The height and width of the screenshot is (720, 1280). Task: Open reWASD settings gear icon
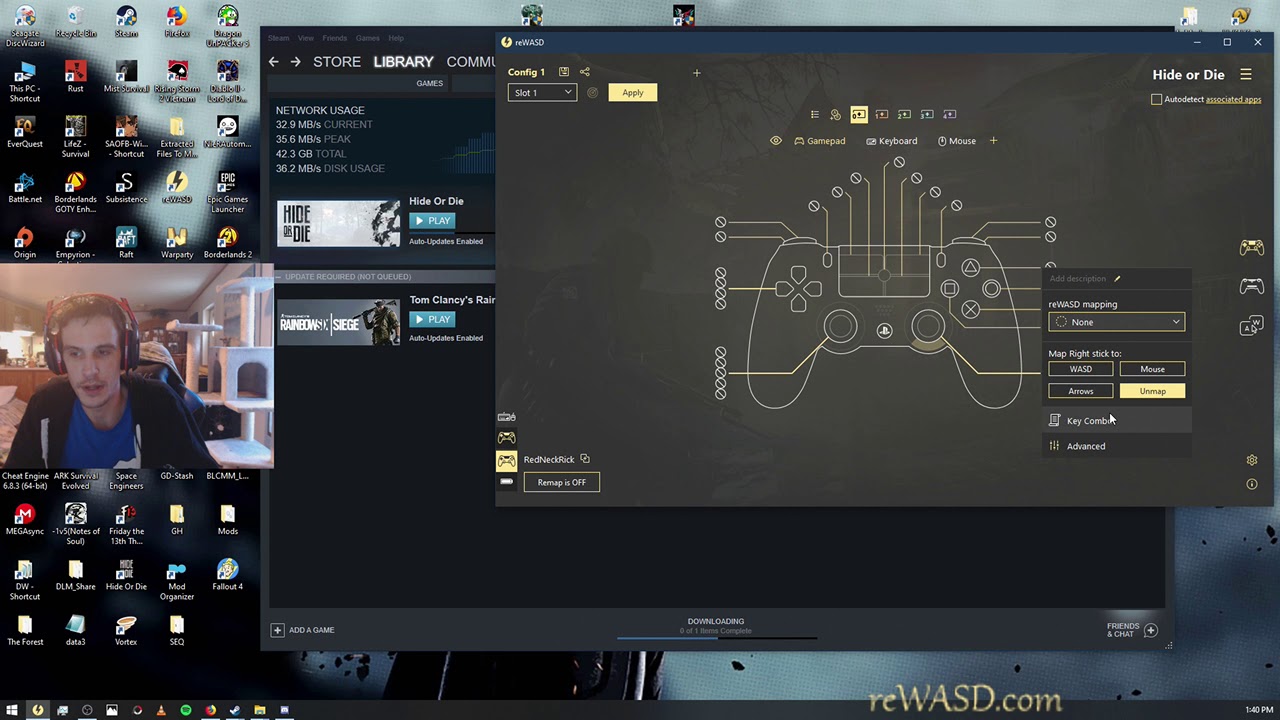click(x=1252, y=460)
